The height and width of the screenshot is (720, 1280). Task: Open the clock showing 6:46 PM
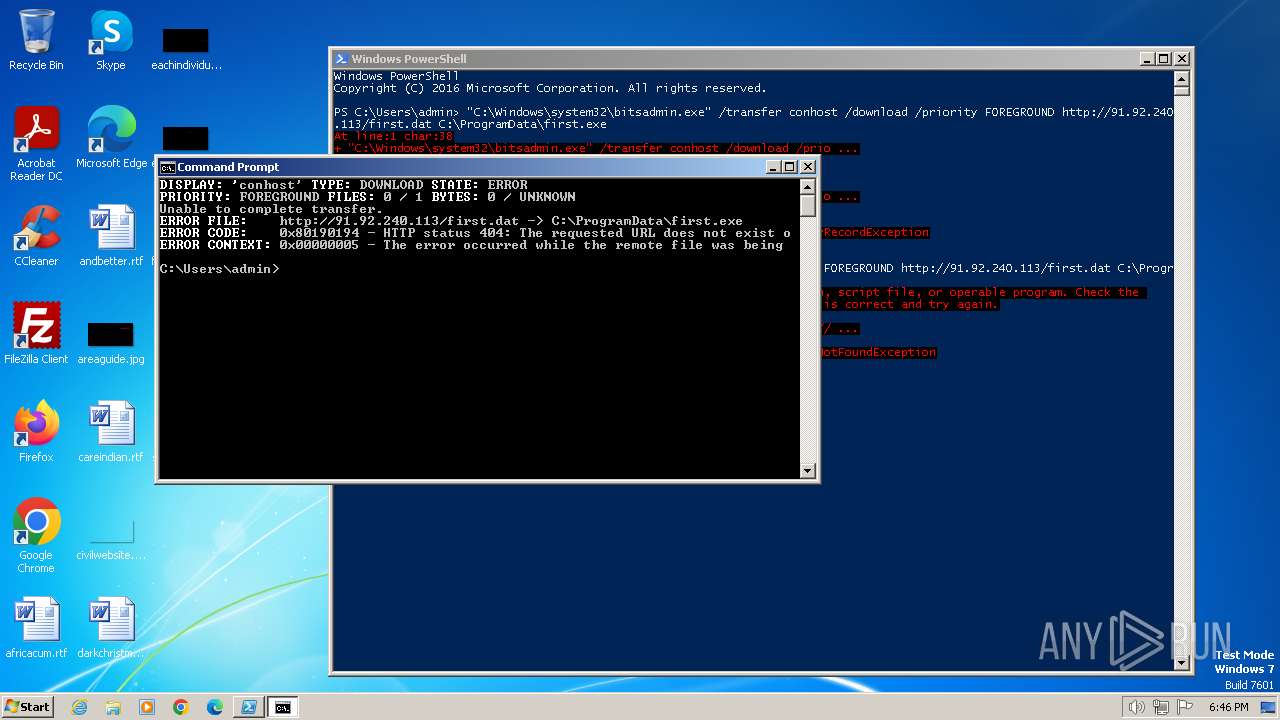click(1228, 707)
